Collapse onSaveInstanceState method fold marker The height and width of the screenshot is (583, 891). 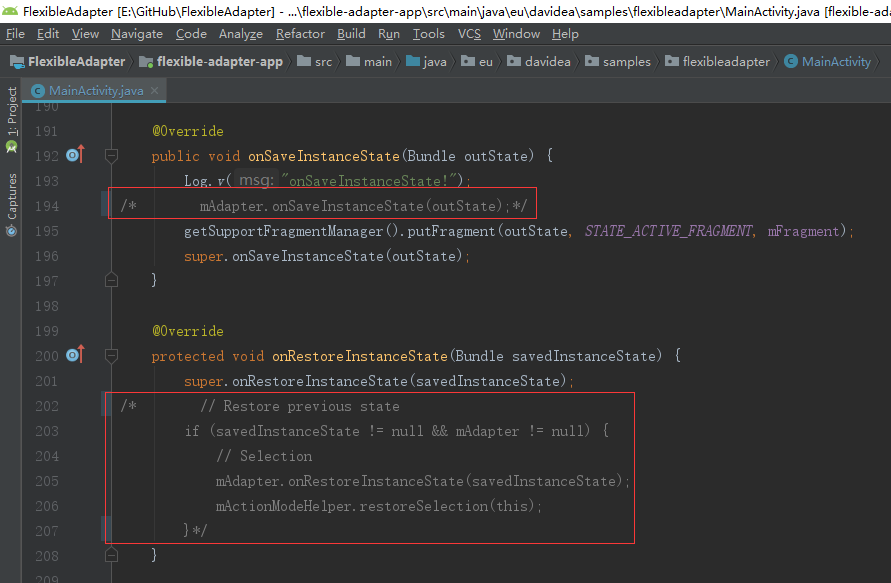(x=111, y=155)
